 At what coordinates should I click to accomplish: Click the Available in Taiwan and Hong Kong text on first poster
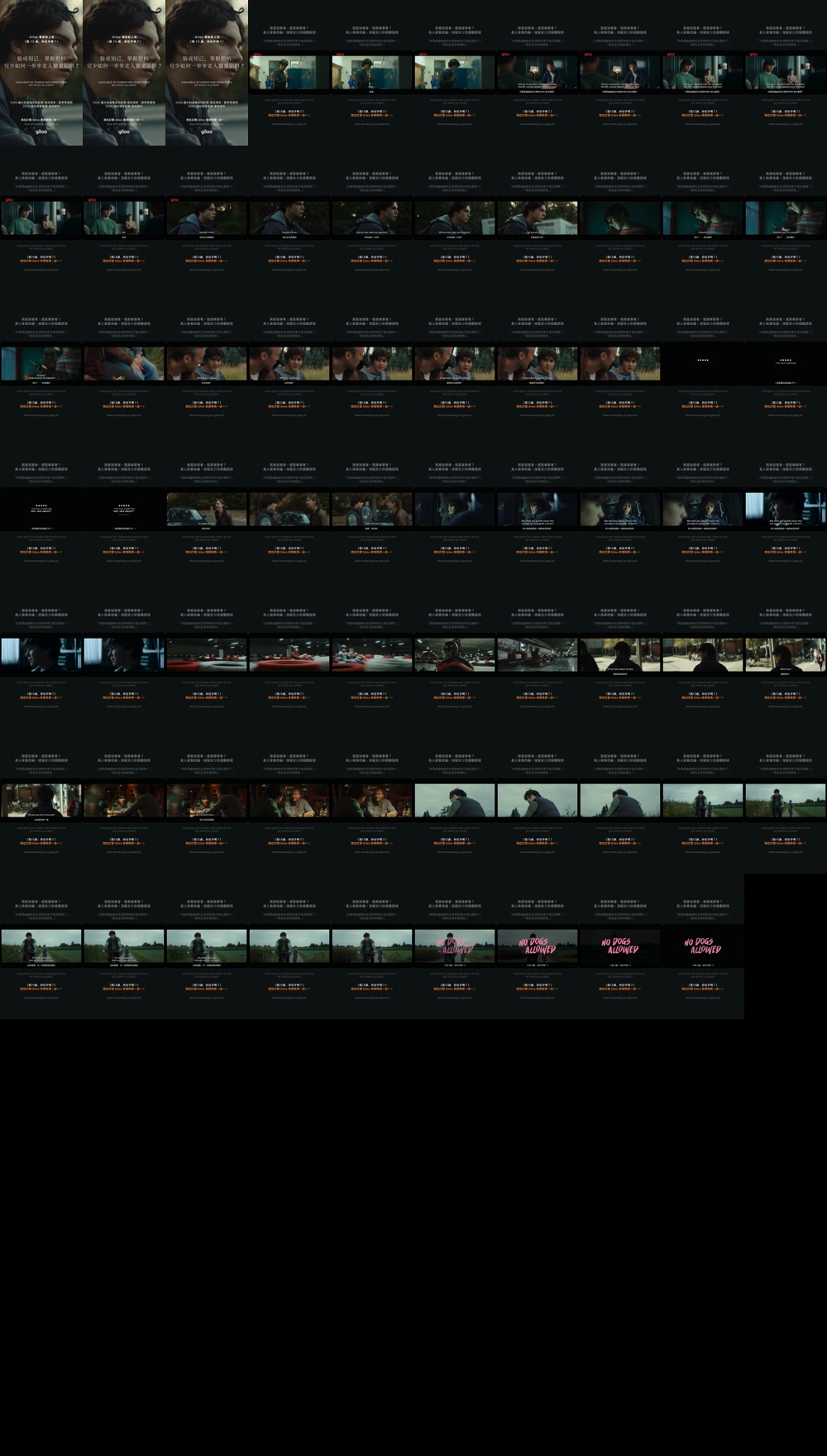pyautogui.click(x=41, y=83)
